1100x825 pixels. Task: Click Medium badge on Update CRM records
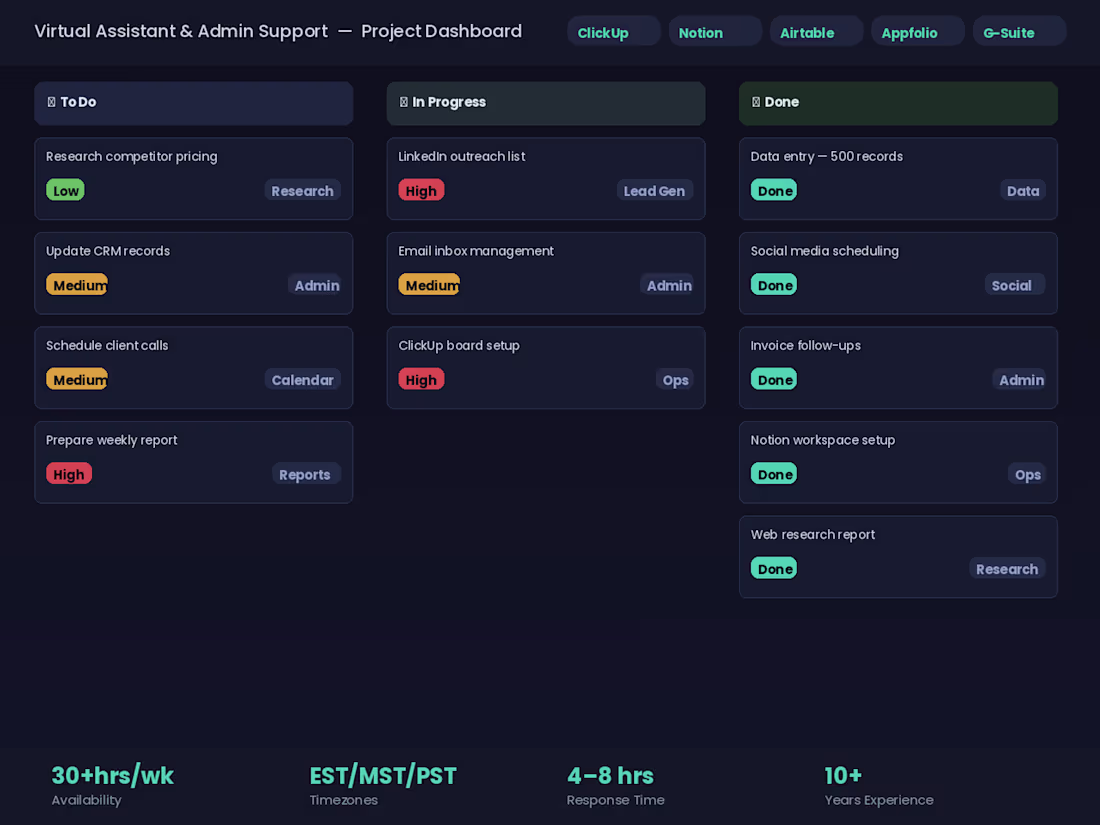[77, 285]
